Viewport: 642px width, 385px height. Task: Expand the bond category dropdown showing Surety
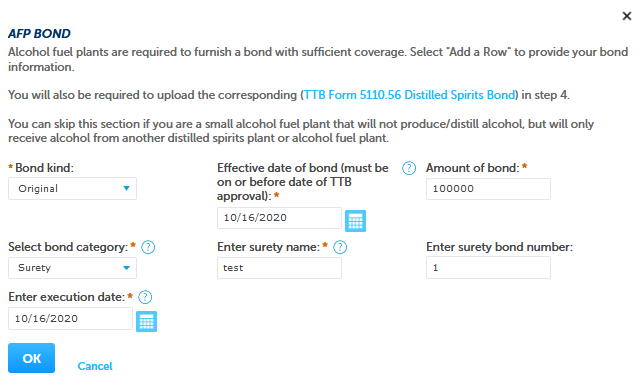point(72,268)
